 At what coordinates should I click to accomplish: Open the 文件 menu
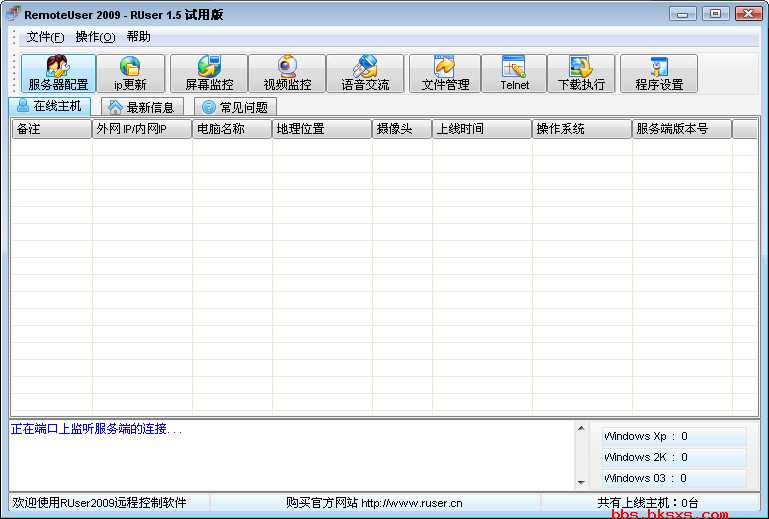pyautogui.click(x=45, y=37)
